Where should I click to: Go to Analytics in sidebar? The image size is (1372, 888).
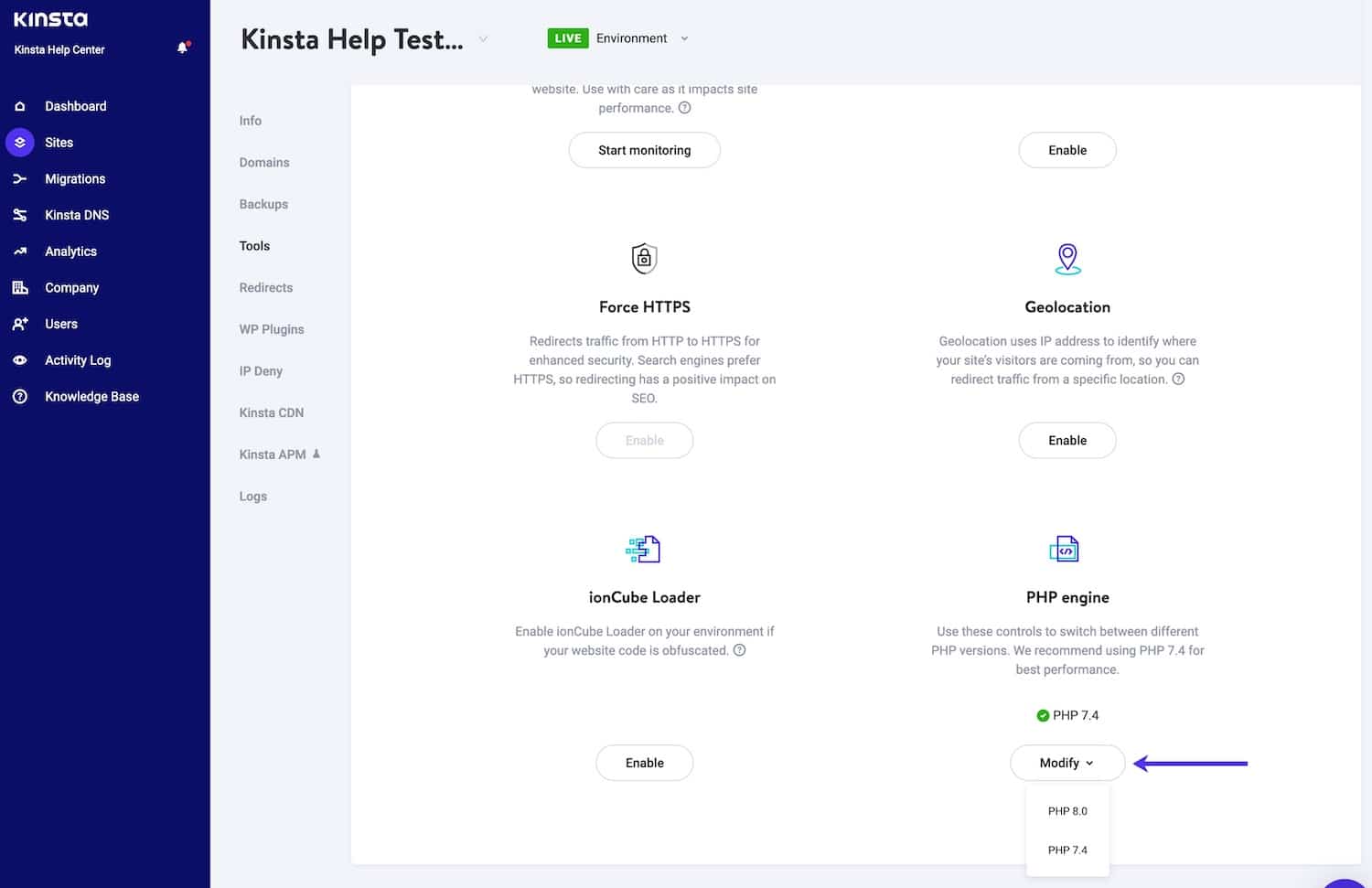pos(70,251)
